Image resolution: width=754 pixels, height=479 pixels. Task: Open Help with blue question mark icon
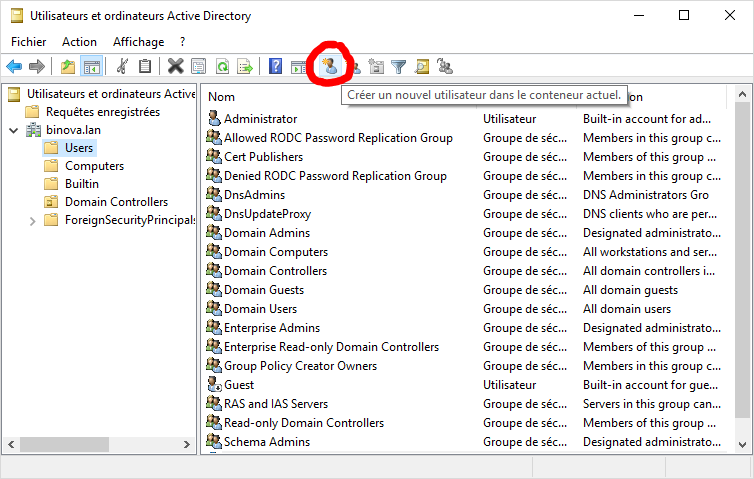click(x=275, y=67)
